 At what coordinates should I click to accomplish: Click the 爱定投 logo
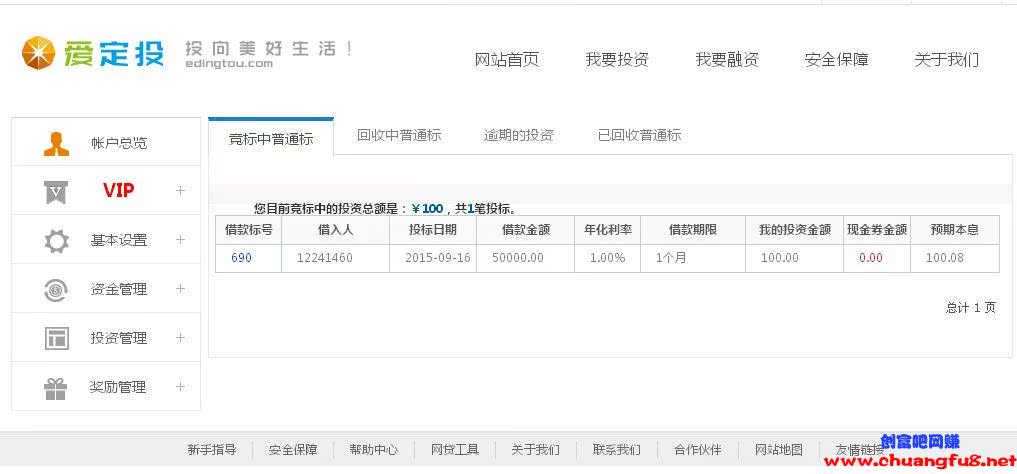pyautogui.click(x=93, y=53)
